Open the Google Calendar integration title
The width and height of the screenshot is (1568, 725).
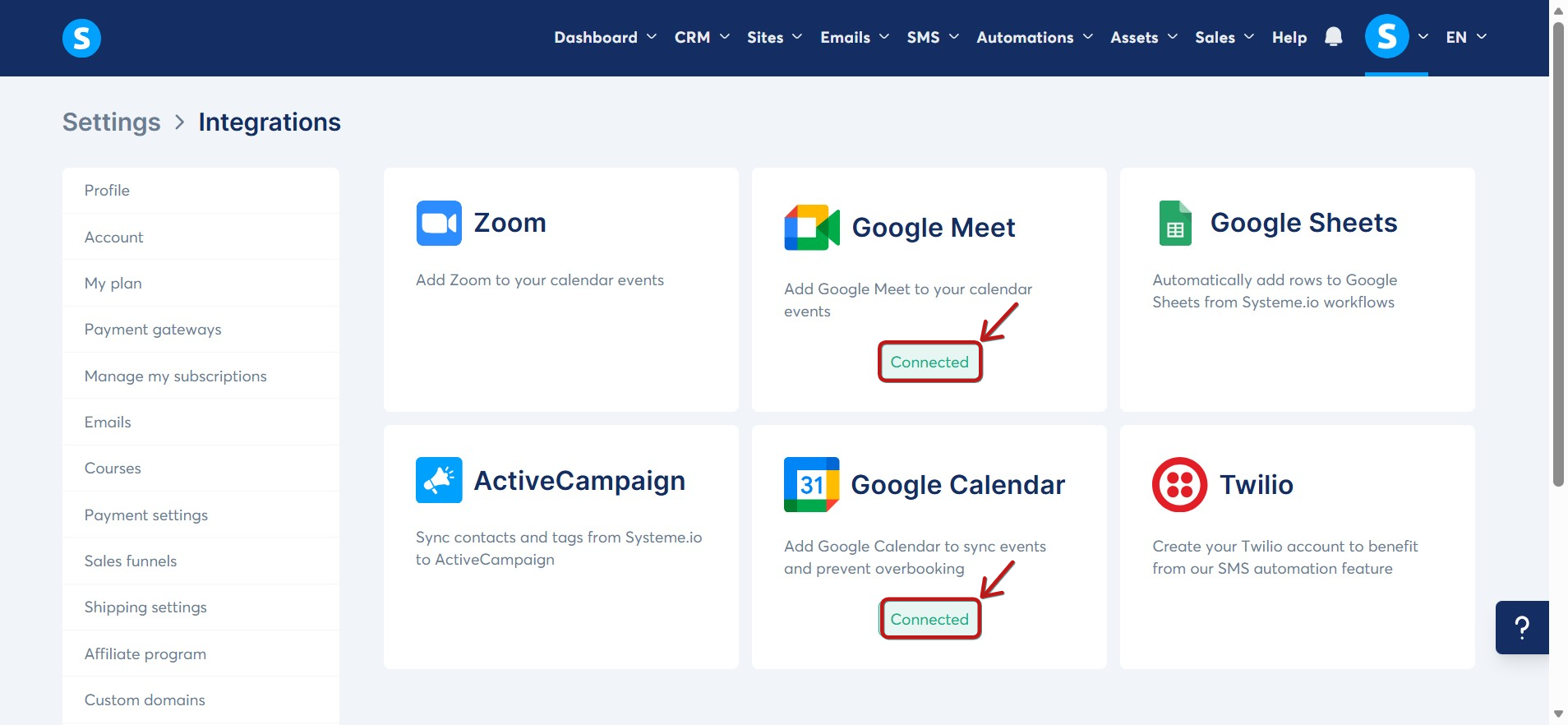pos(957,485)
